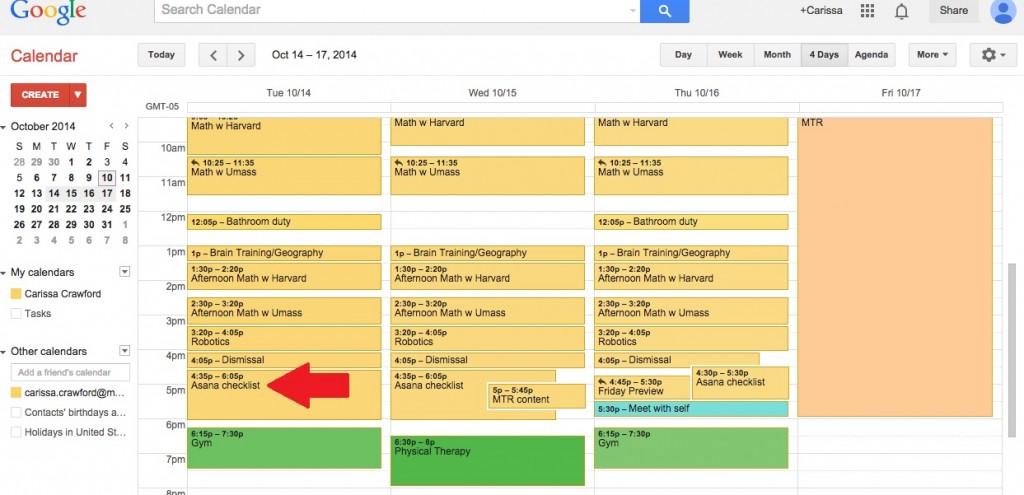1024x495 pixels.
Task: Open the Create button dropdown arrow
Action: 78,95
